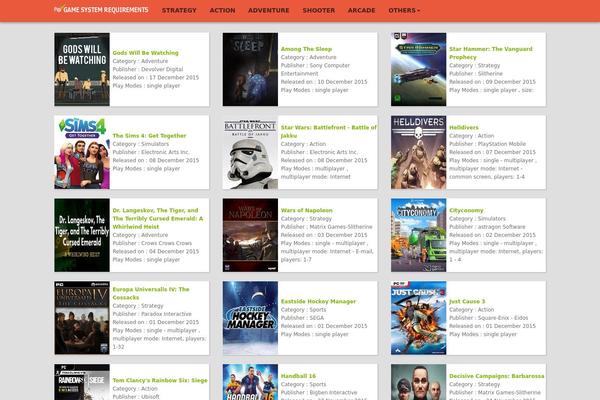Open the Dr. Langeskov cover image
The width and height of the screenshot is (600, 400).
pyautogui.click(x=82, y=235)
